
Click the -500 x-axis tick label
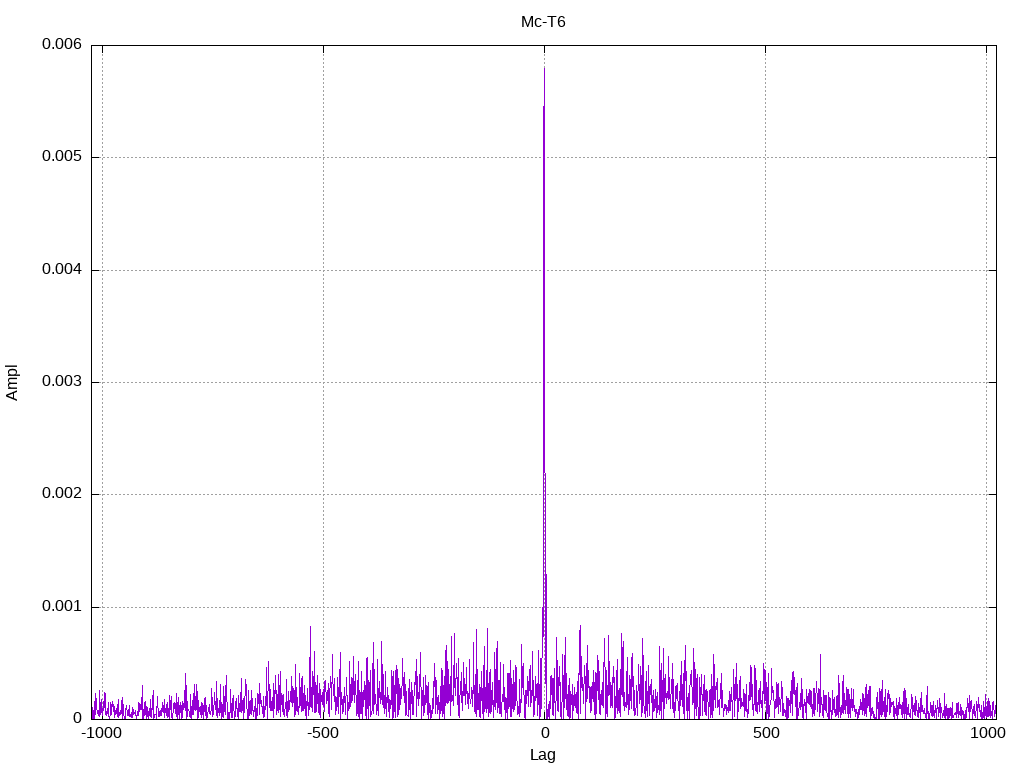click(x=323, y=733)
